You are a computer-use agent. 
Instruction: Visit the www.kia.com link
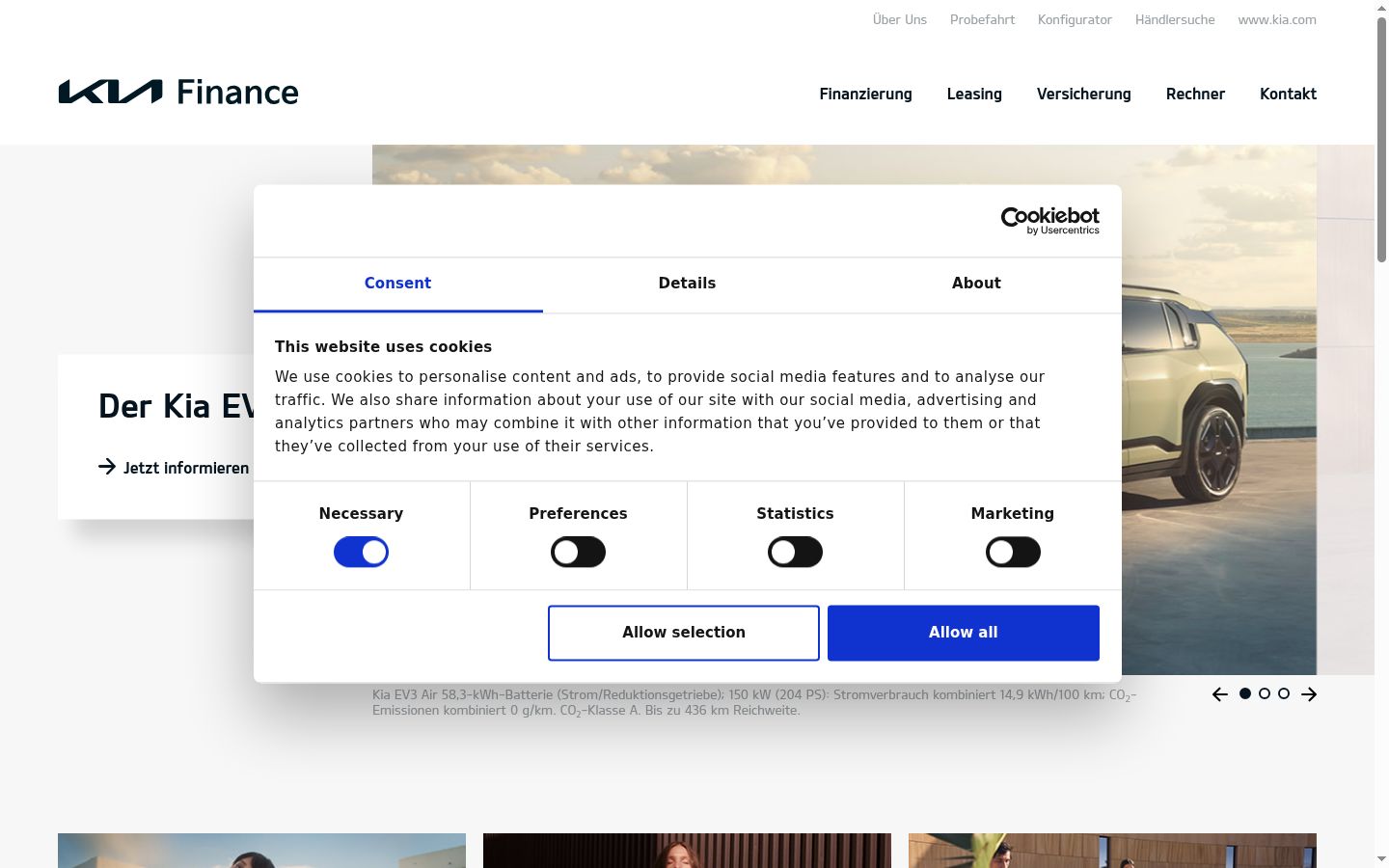[1277, 19]
